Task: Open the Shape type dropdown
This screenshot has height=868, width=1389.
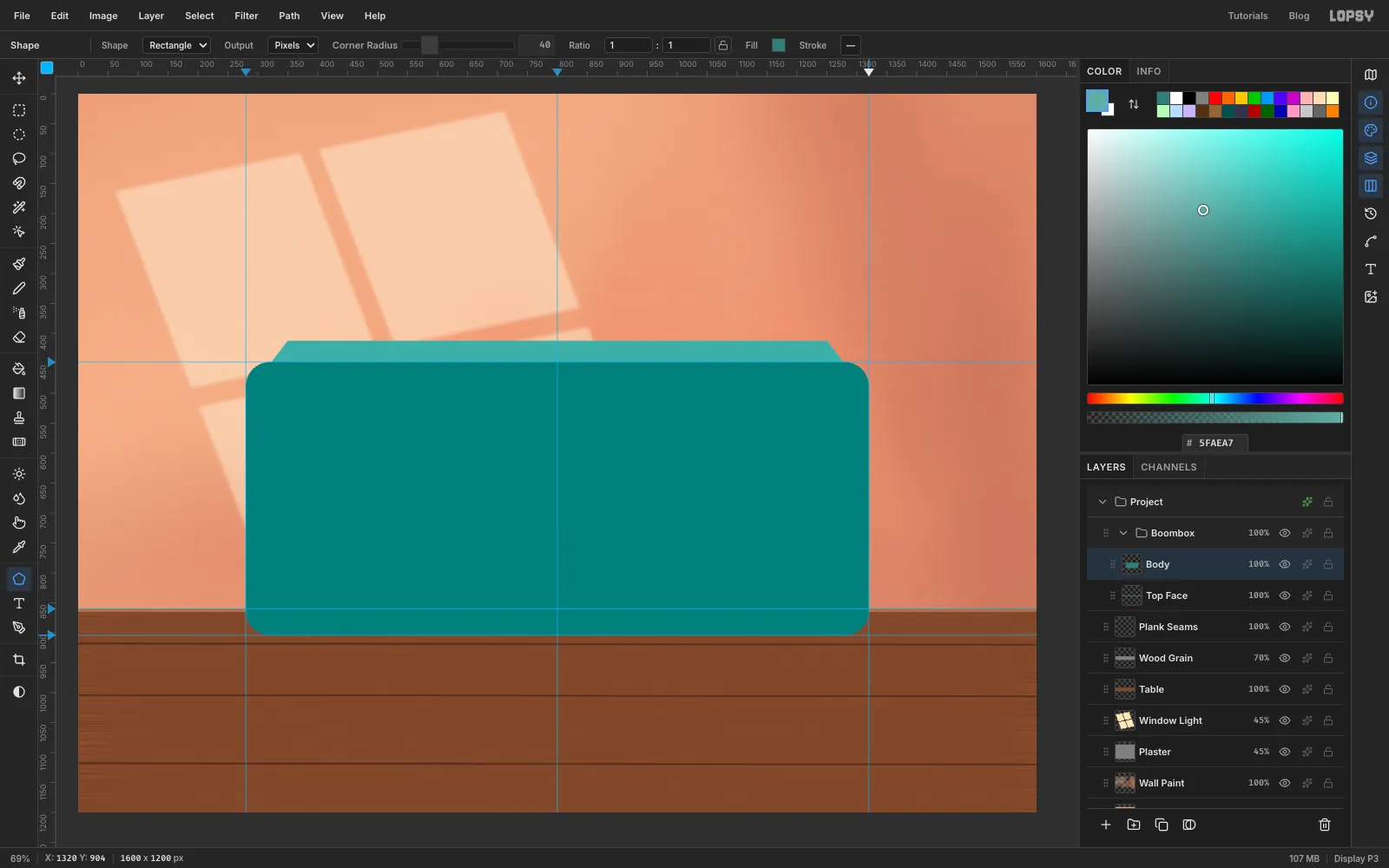Action: [177, 45]
